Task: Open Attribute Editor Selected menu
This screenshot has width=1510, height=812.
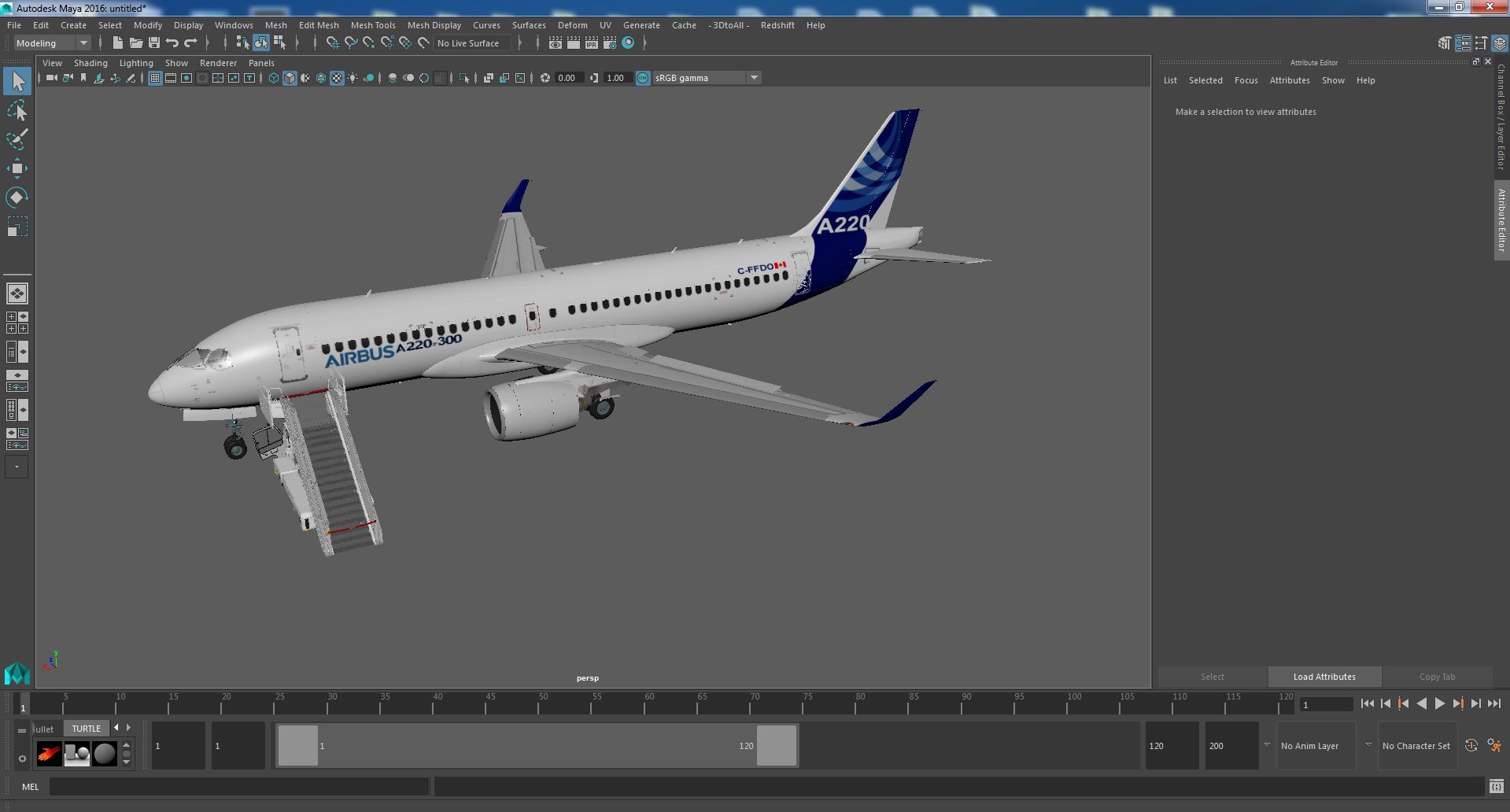Action: (x=1205, y=80)
